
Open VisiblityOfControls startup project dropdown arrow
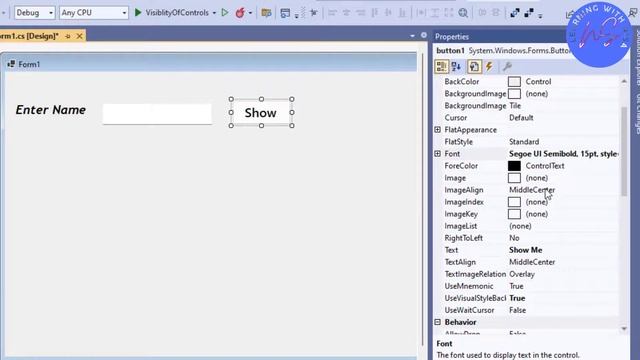point(214,13)
